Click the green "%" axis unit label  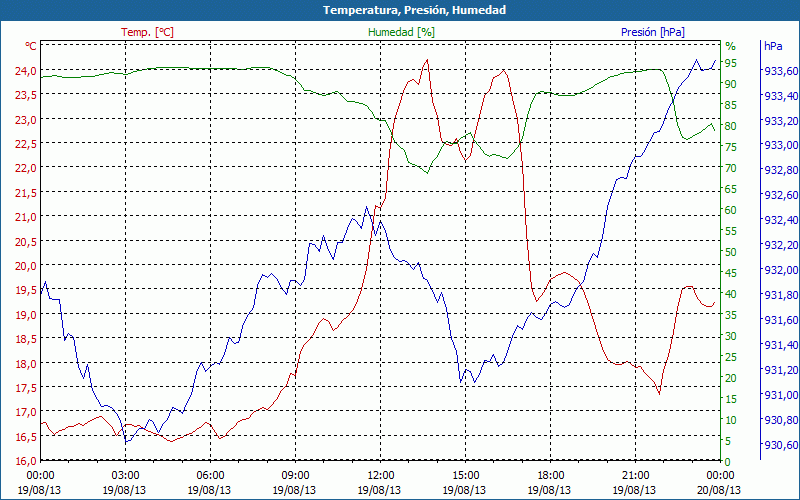click(731, 46)
